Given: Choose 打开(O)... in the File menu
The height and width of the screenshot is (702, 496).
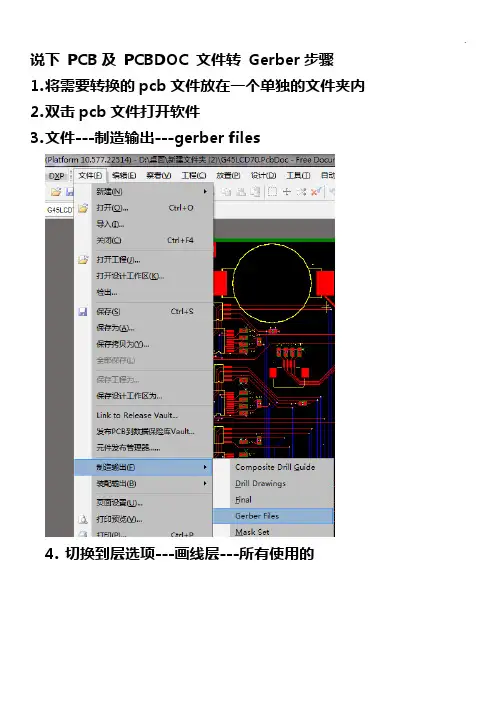Looking at the screenshot, I should [144, 208].
